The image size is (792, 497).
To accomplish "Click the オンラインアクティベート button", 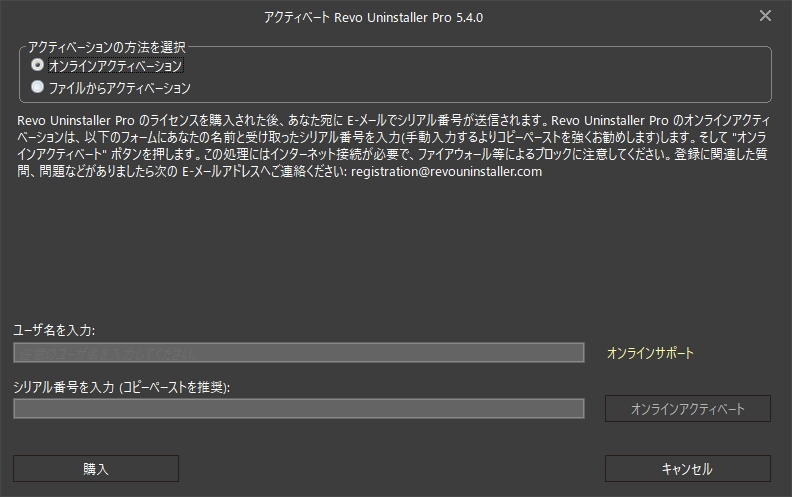I will 688,409.
